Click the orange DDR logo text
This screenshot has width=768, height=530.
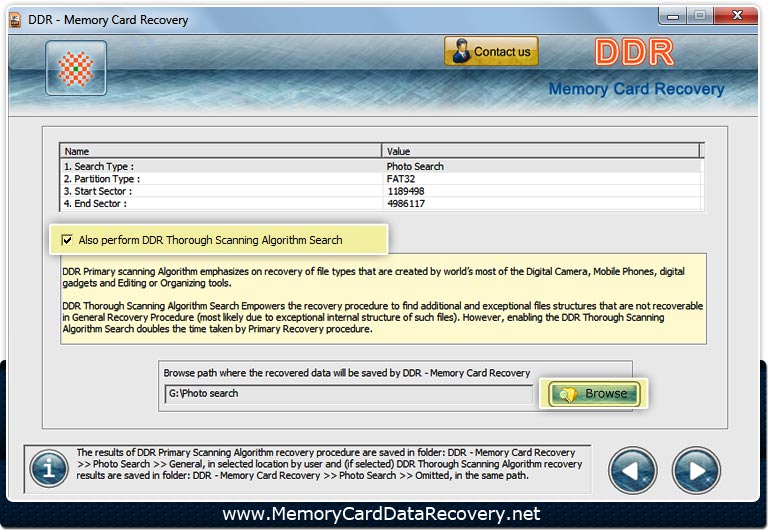(x=634, y=54)
